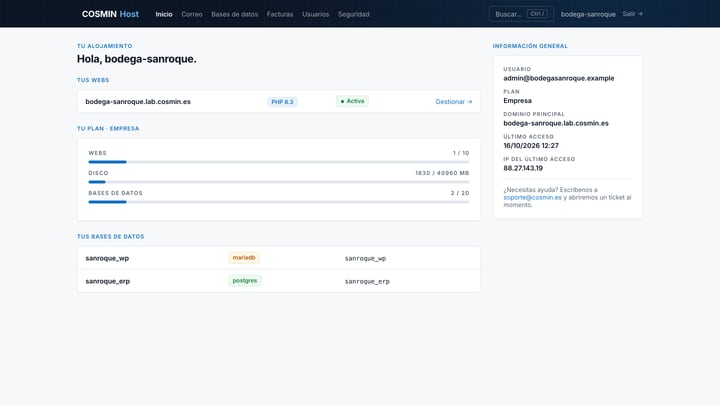Click the admin@bodegasanroque.example user value
Screen dimensions: 720x405
click(x=559, y=78)
